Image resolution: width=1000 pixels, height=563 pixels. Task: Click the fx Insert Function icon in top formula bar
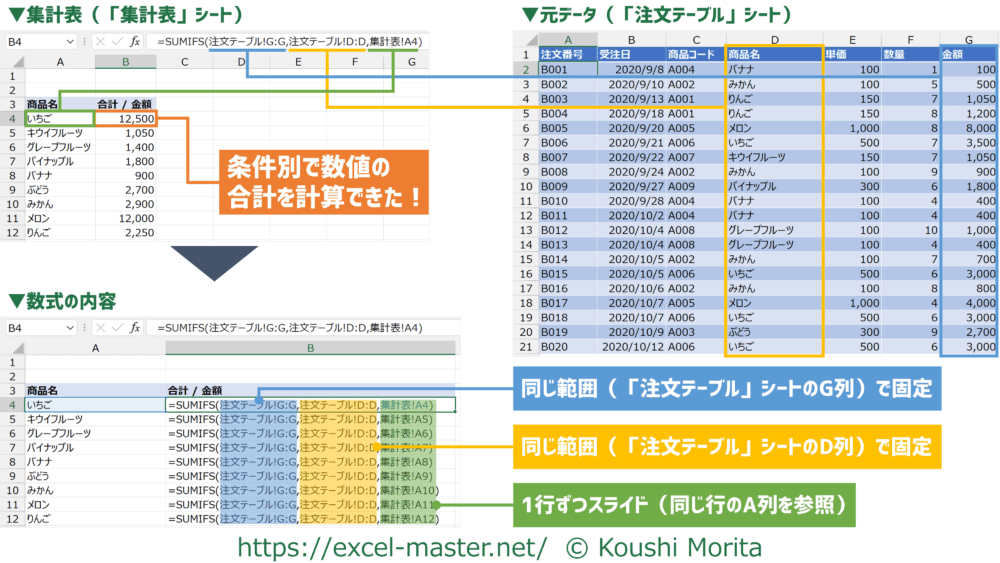134,42
